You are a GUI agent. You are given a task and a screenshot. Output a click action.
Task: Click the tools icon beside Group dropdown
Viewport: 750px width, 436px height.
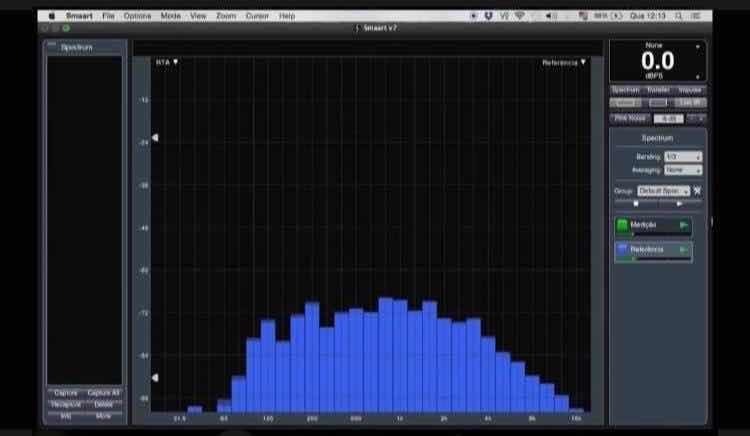697,191
